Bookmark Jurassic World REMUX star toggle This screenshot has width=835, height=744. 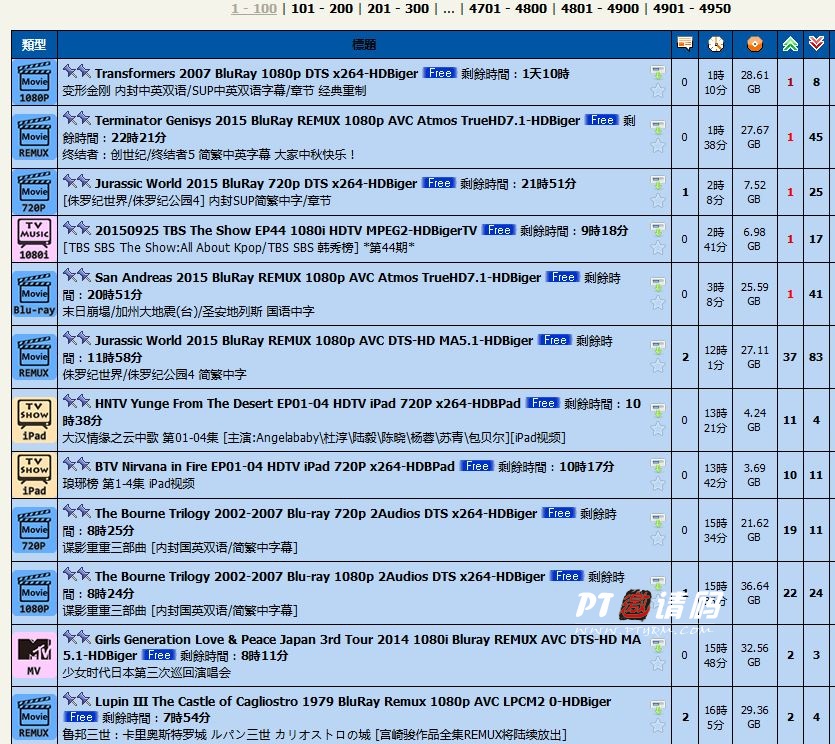[x=658, y=365]
